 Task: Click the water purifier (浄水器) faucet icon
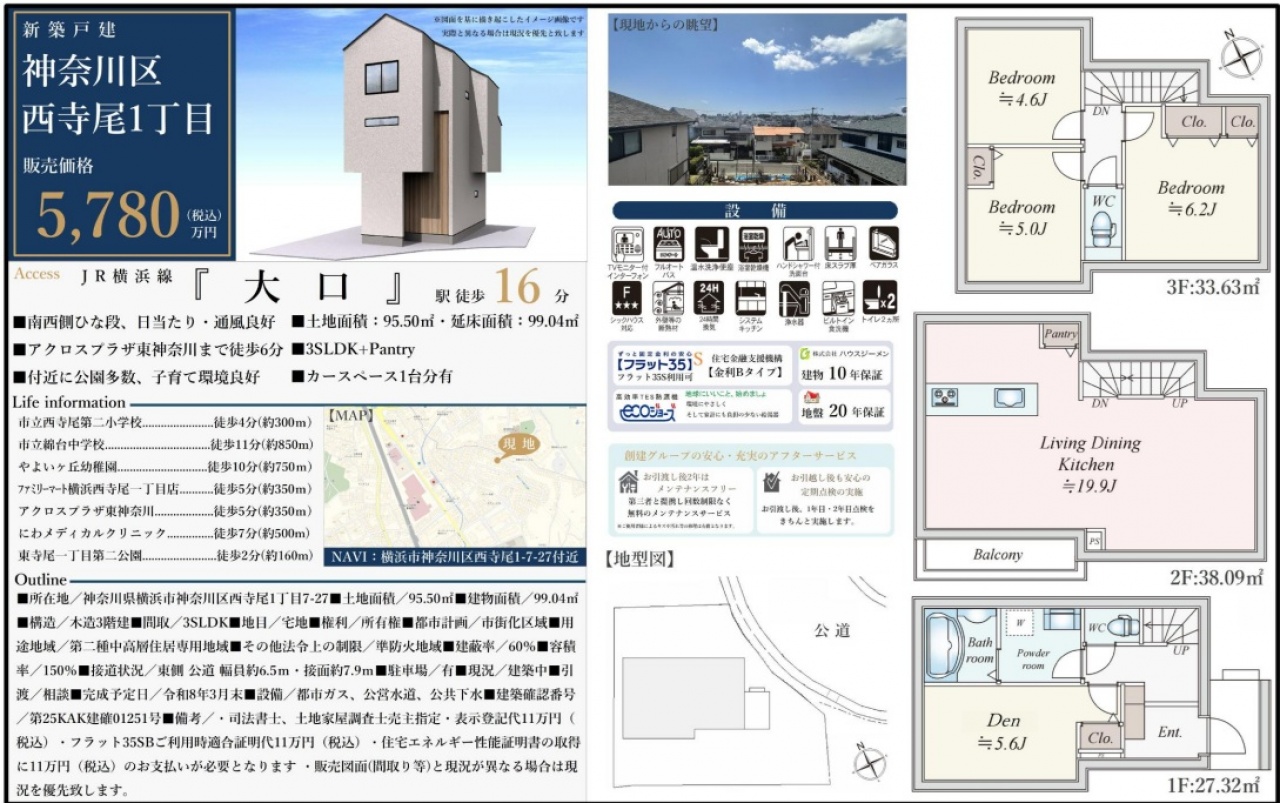[x=795, y=297]
